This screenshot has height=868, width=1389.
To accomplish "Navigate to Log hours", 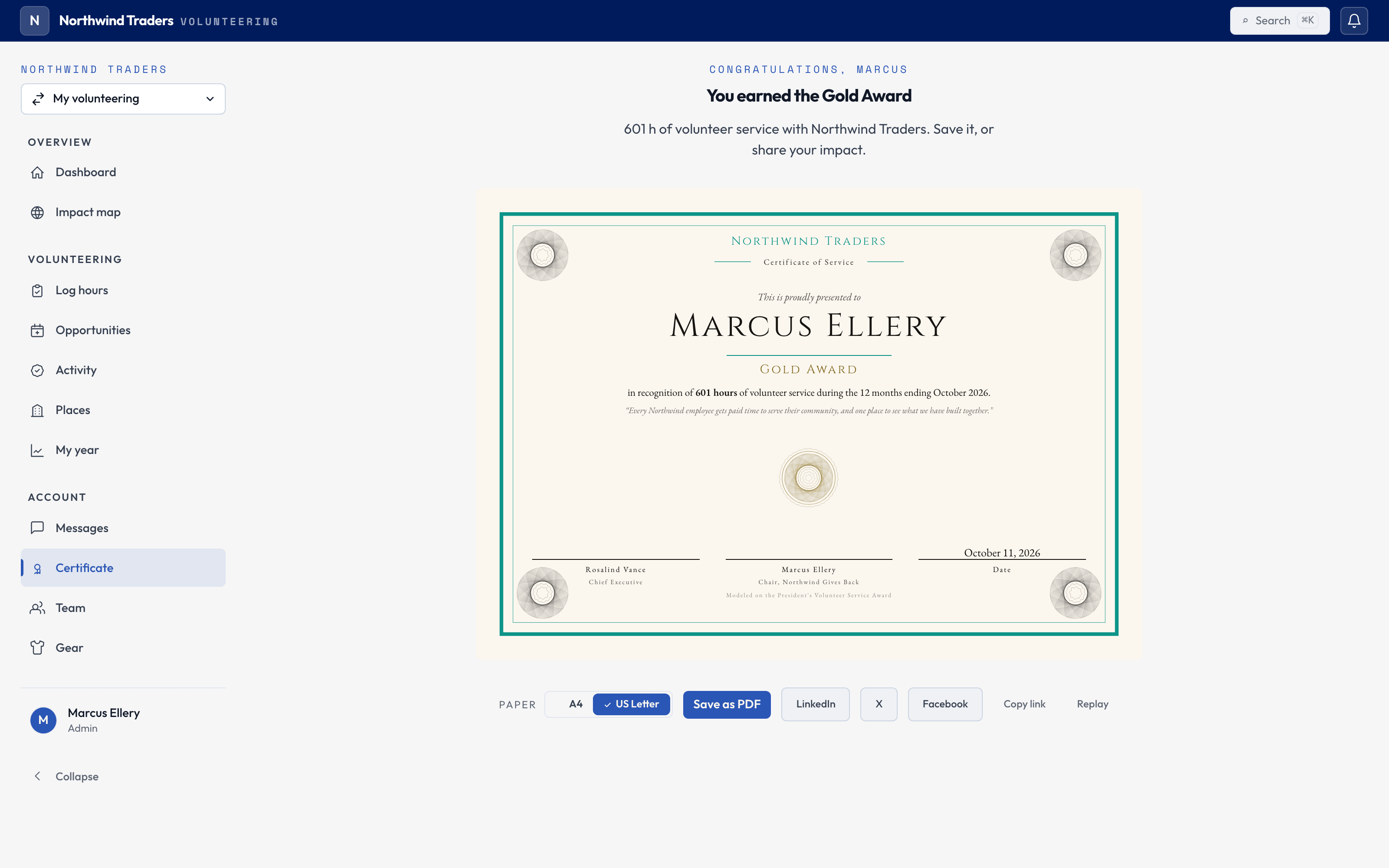I will [x=123, y=290].
